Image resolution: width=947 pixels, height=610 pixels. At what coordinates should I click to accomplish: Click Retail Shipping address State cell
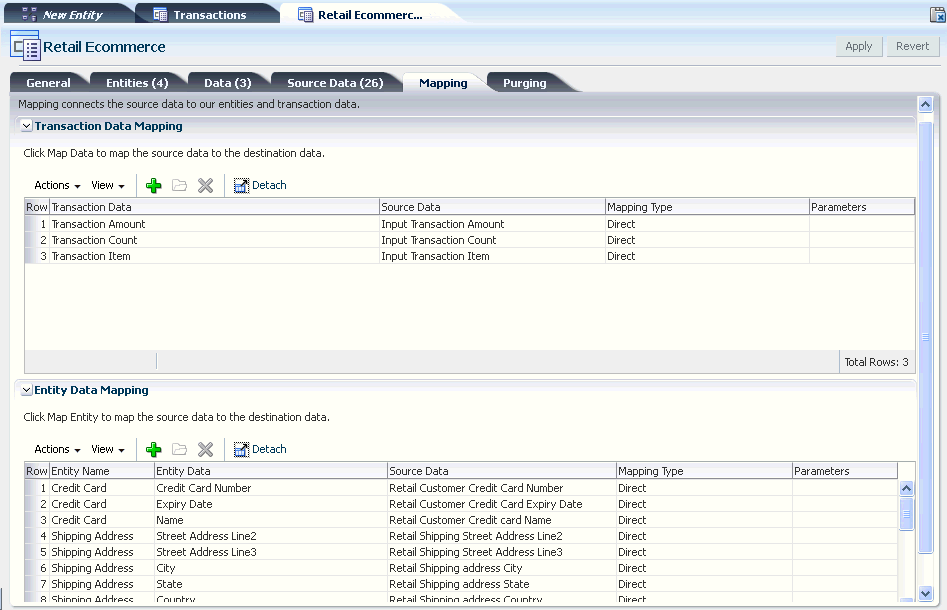502,584
